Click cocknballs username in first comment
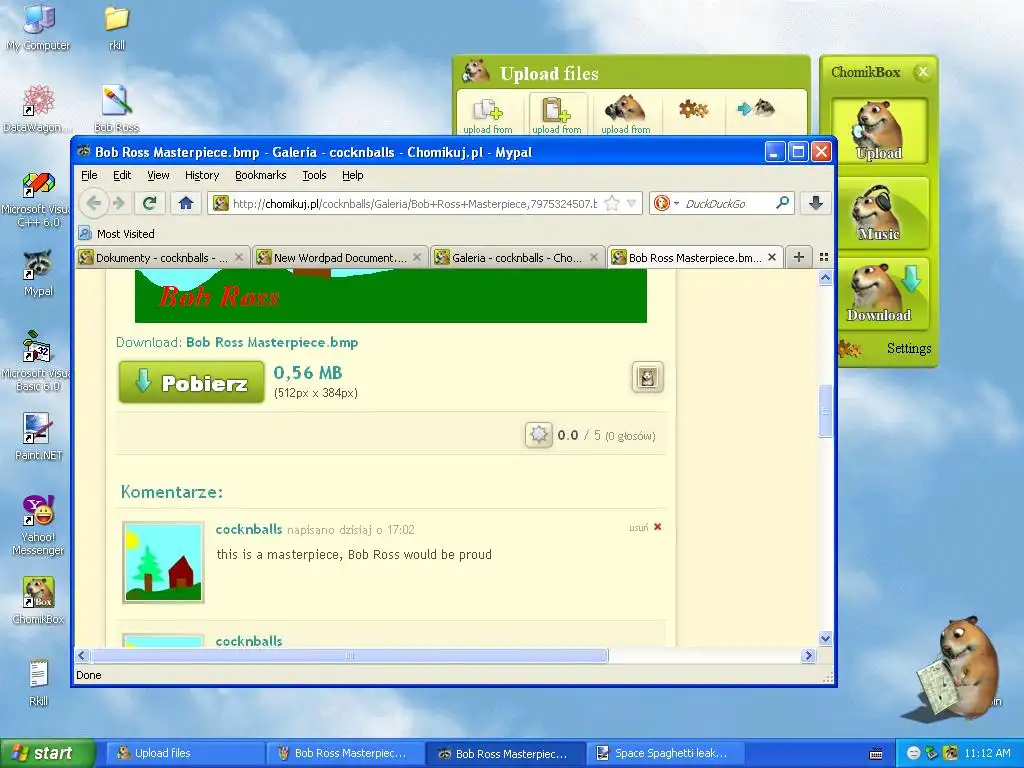 coord(249,529)
